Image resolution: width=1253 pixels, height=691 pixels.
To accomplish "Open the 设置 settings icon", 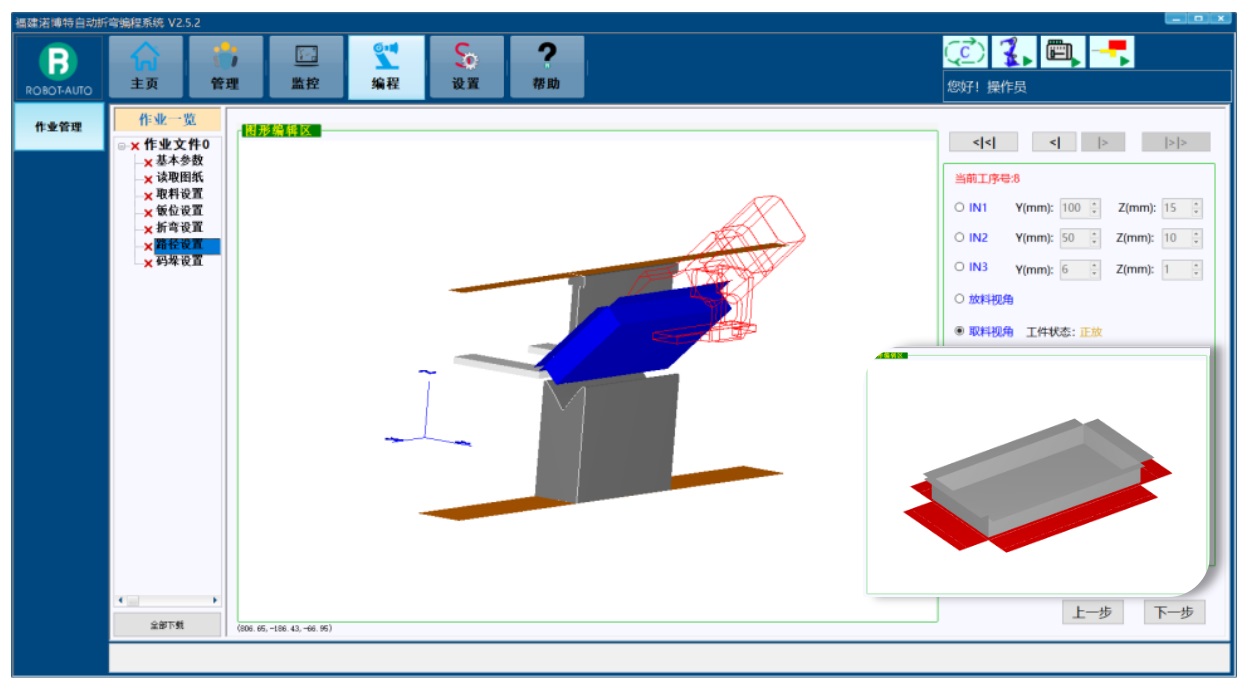I will [465, 66].
